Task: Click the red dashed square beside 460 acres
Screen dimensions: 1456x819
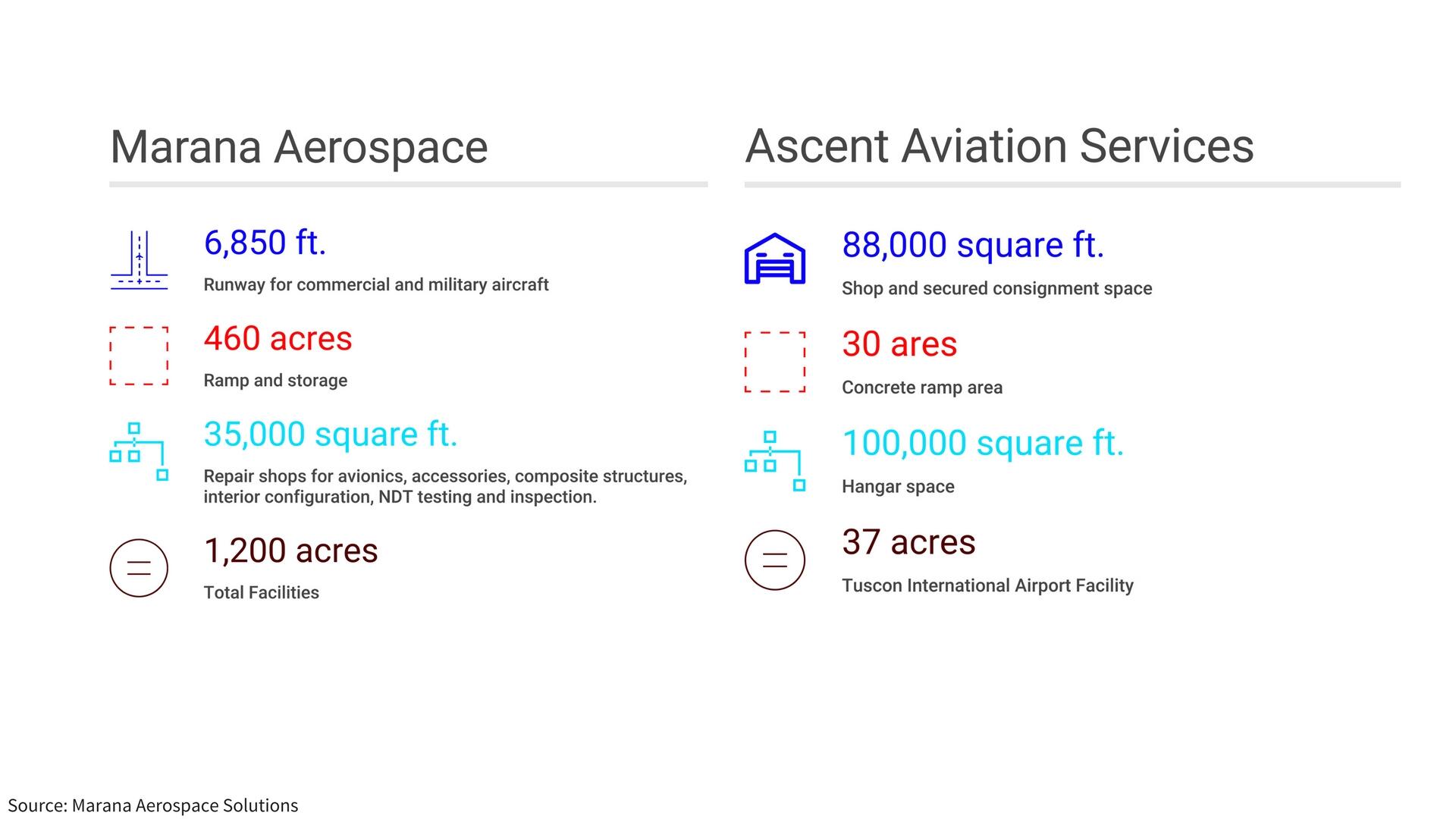Action: click(x=139, y=356)
